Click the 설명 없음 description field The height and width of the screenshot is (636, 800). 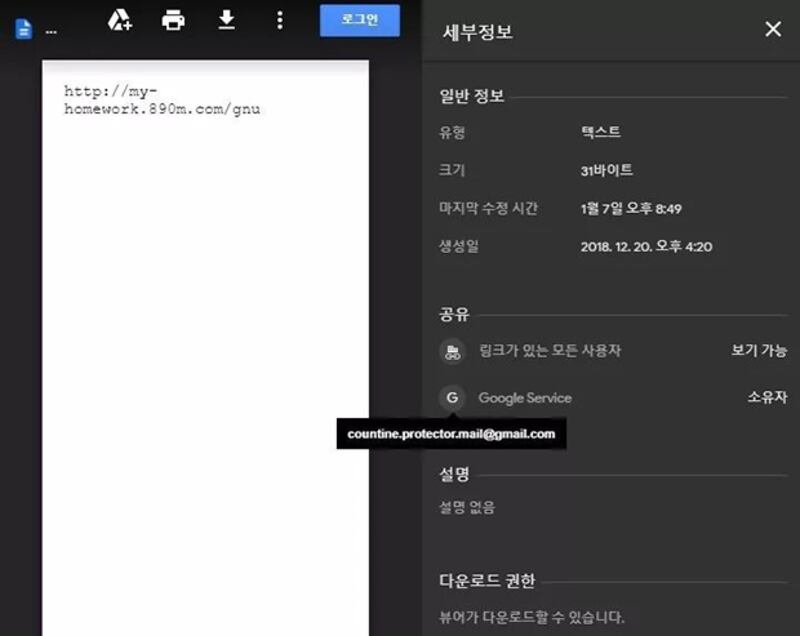[467, 507]
